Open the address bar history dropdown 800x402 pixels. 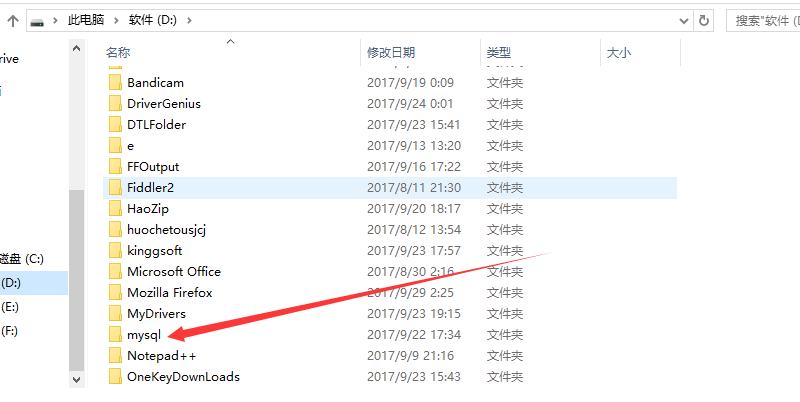point(684,21)
